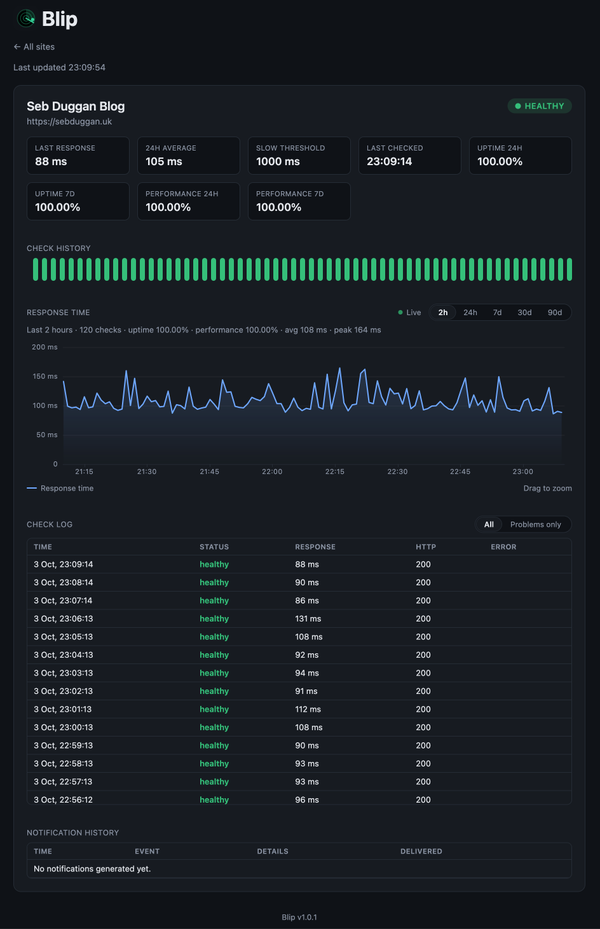Click the Performance 24H card
Image resolution: width=600 pixels, height=929 pixels.
[188, 201]
